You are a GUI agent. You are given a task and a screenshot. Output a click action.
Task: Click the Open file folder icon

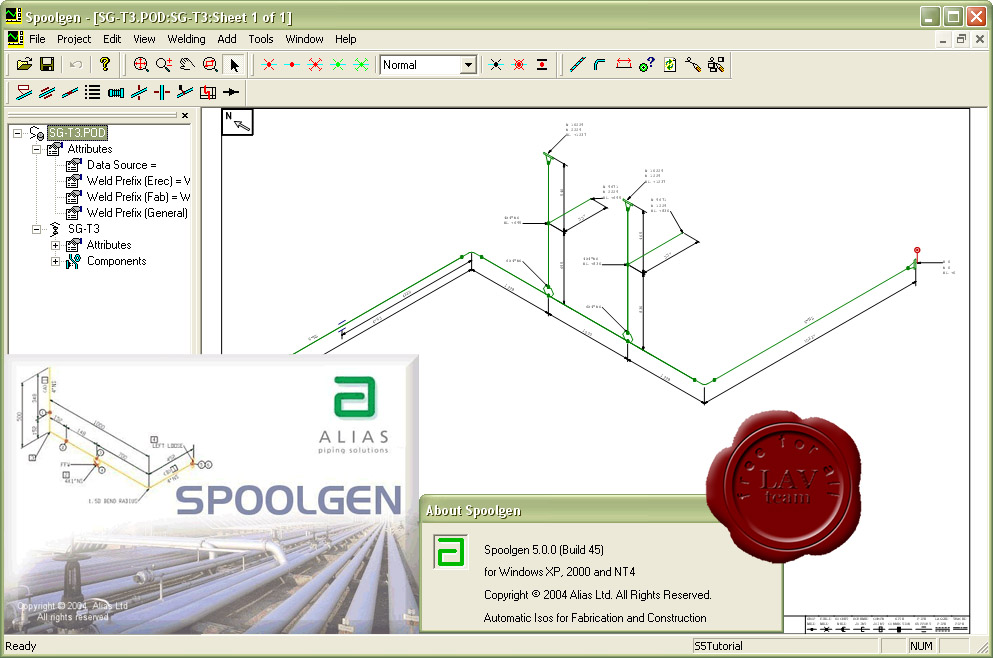tap(24, 65)
